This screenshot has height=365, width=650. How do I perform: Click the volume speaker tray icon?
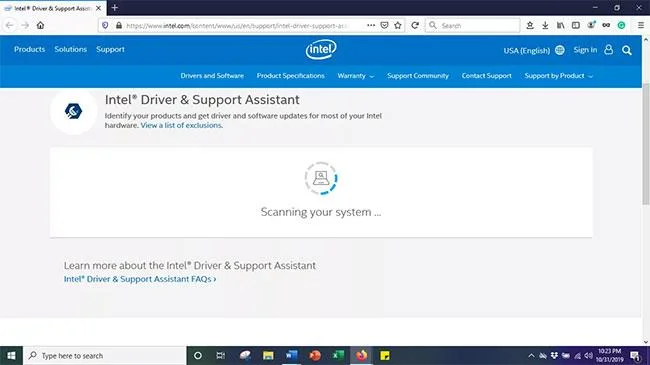click(589, 356)
